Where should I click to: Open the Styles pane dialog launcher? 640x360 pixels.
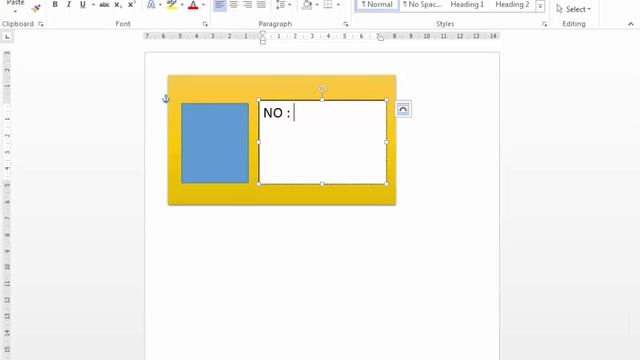click(544, 24)
